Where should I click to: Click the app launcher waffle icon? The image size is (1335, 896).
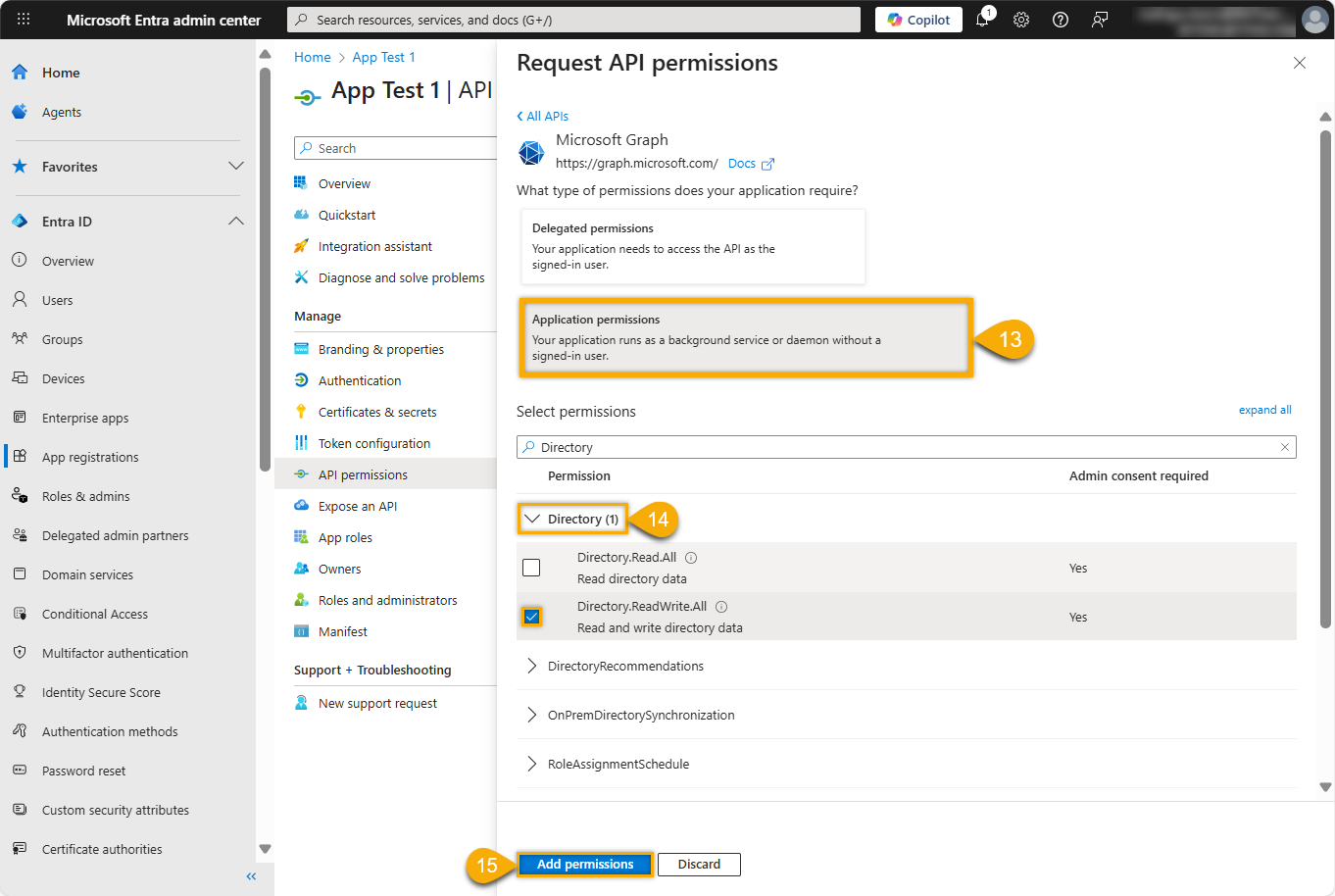pos(24,20)
